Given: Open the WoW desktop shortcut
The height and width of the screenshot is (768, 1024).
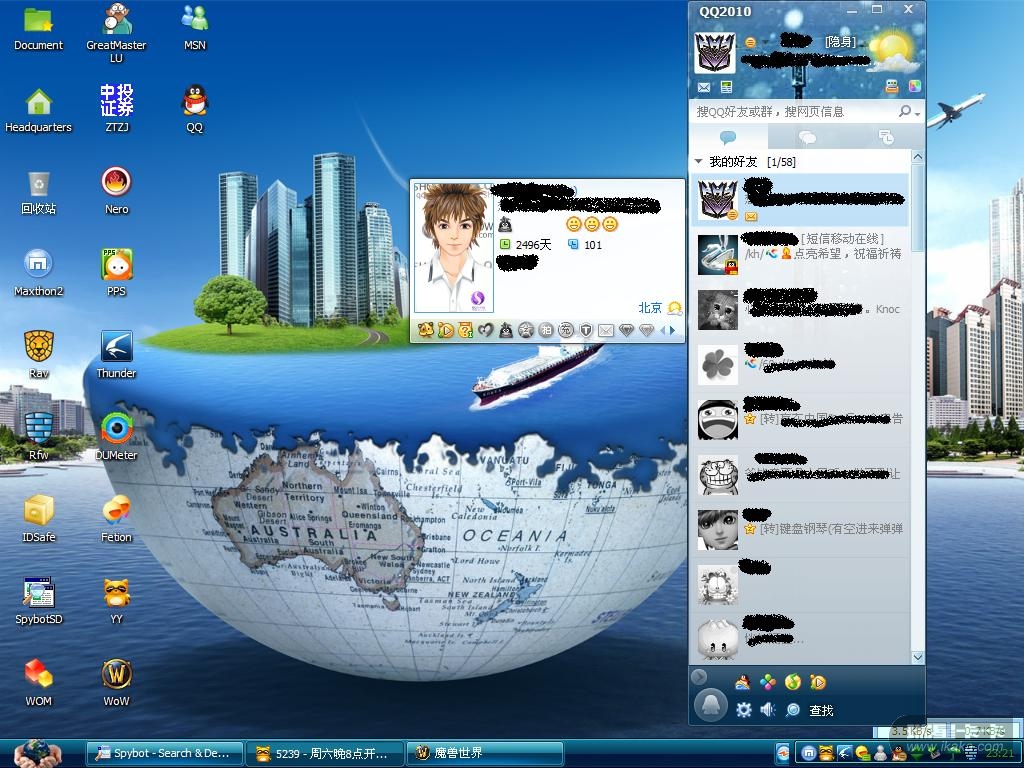Looking at the screenshot, I should pos(116,683).
